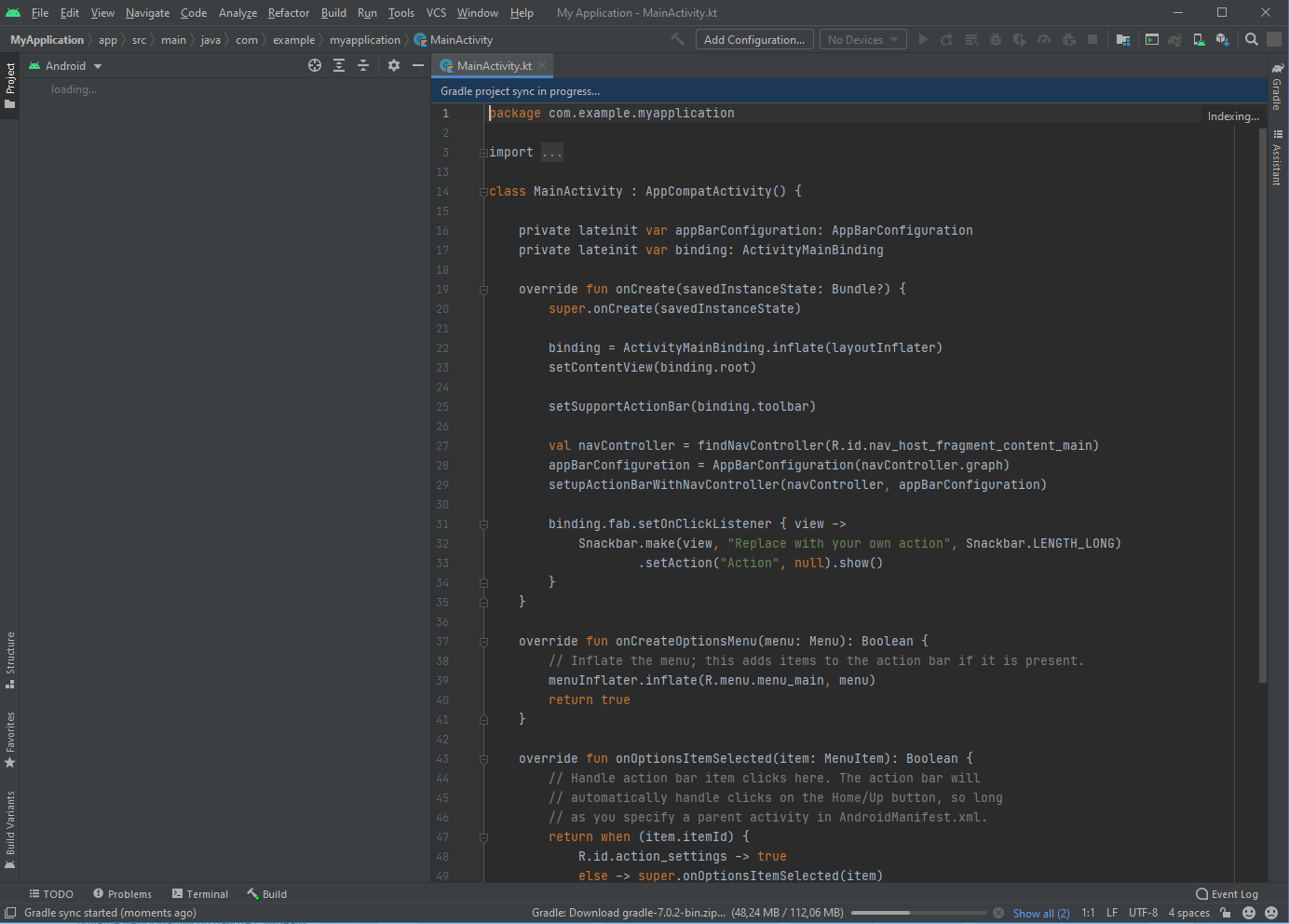
Task: Cancel the Gradle download process
Action: point(998,913)
